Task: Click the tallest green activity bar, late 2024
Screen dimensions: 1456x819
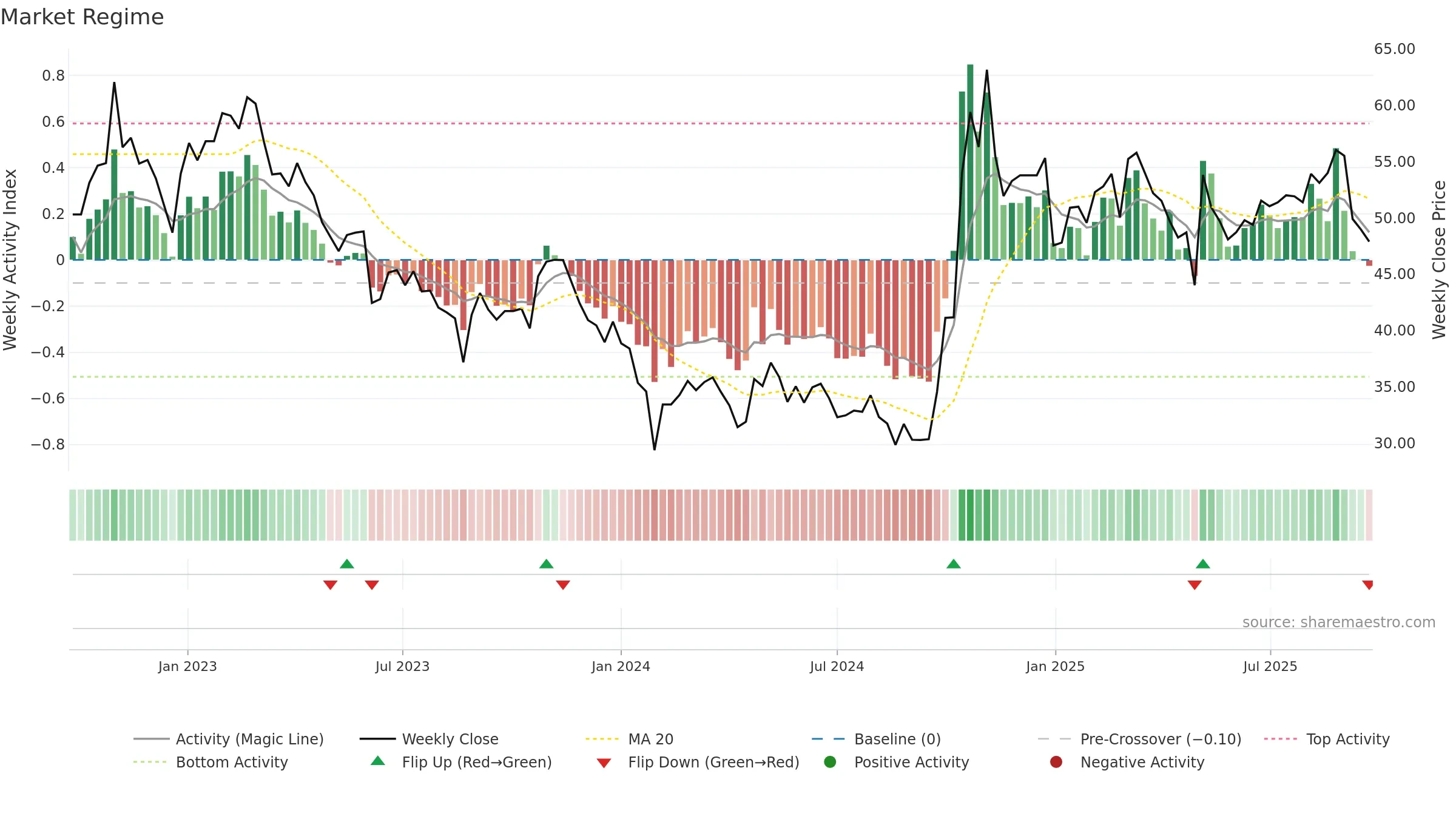Action: (970, 162)
